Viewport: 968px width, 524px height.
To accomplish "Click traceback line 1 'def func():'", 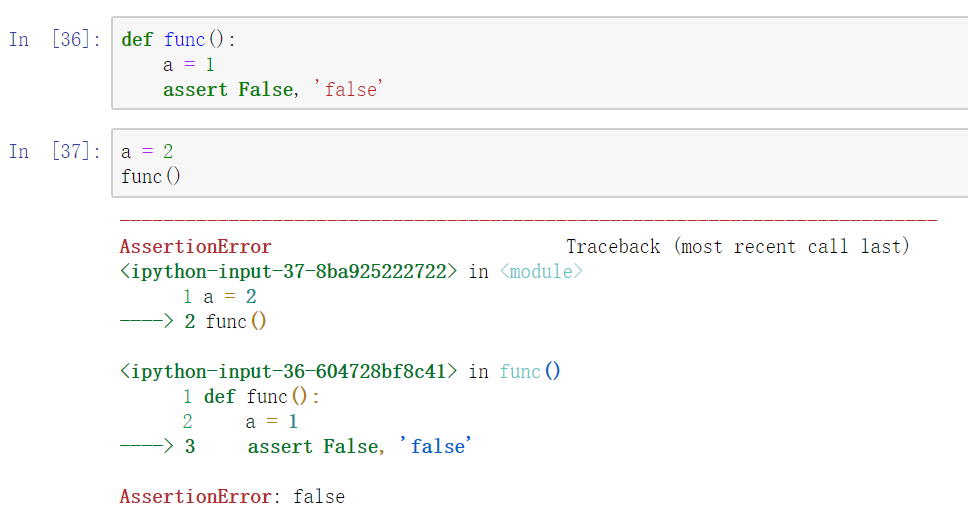I will [x=251, y=396].
